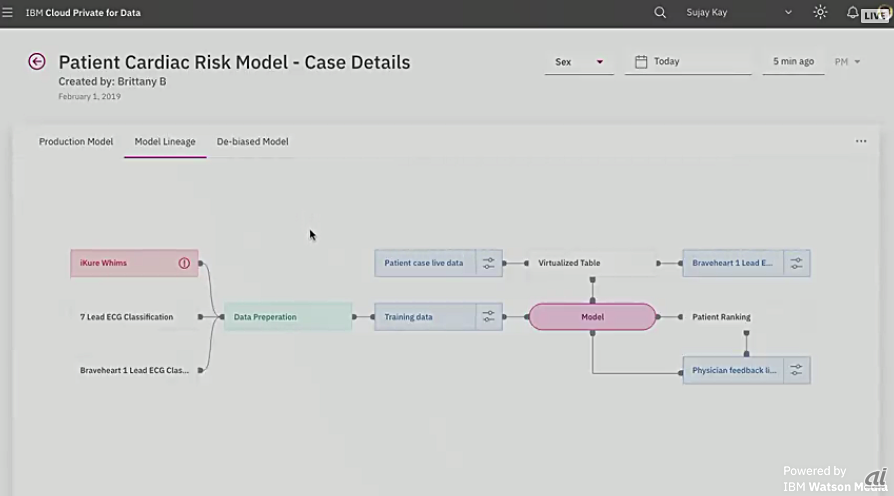Switch to the De-biased Model tab
894x496 pixels.
coord(252,142)
